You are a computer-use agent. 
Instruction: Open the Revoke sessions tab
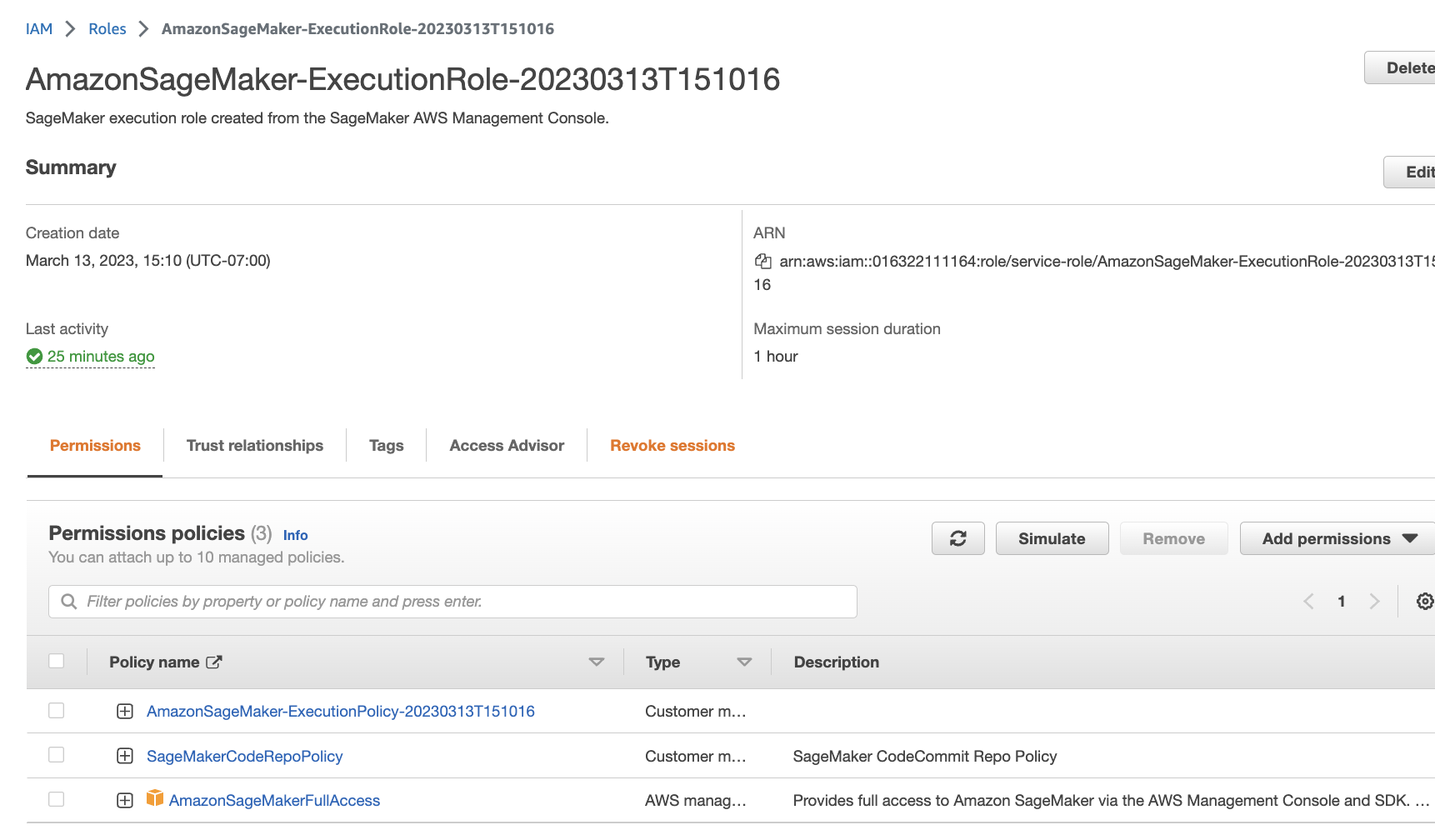[x=672, y=446]
